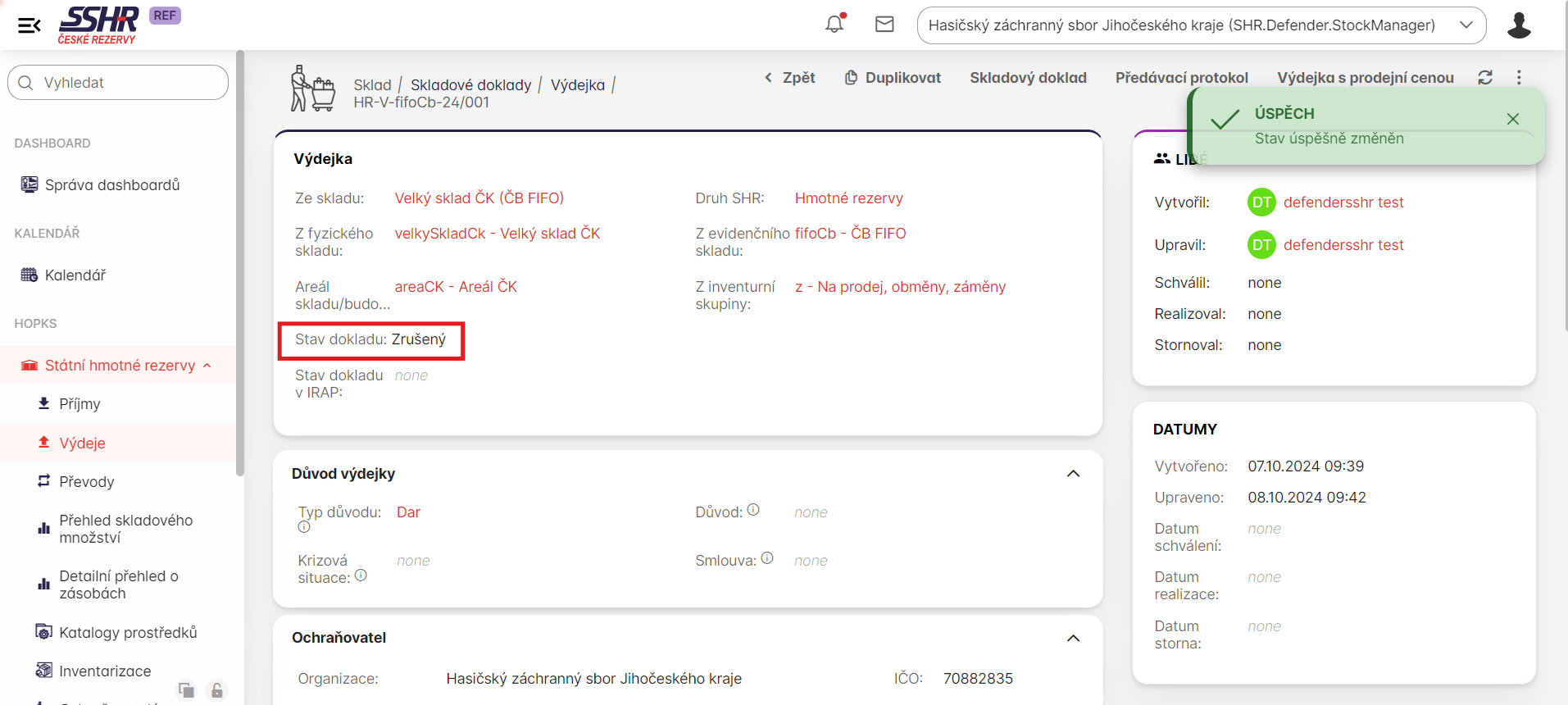Open Předávací protokol action

click(1181, 78)
